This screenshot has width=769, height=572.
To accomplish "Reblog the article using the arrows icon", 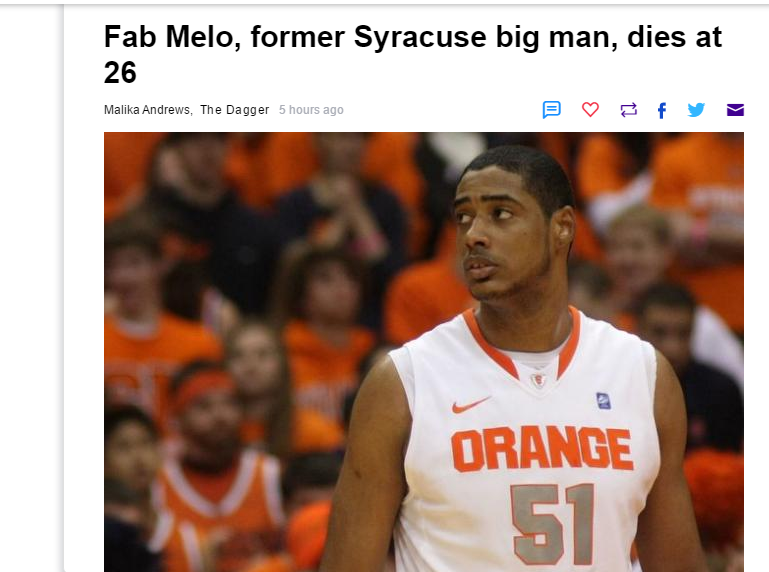I will [x=628, y=110].
